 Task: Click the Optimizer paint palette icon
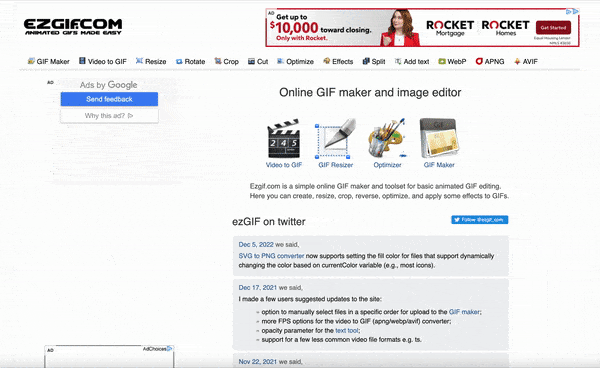[x=387, y=138]
